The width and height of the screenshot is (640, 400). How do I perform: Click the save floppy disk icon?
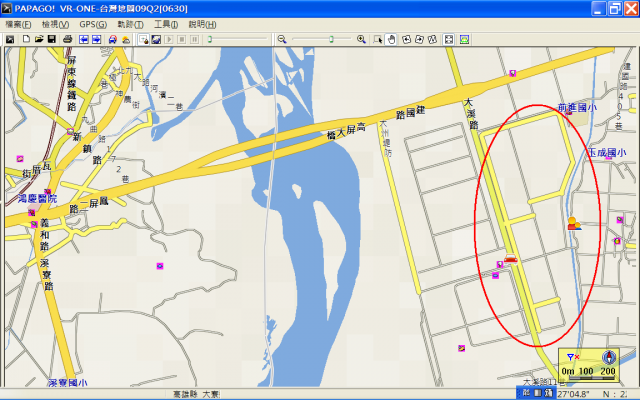click(x=52, y=39)
